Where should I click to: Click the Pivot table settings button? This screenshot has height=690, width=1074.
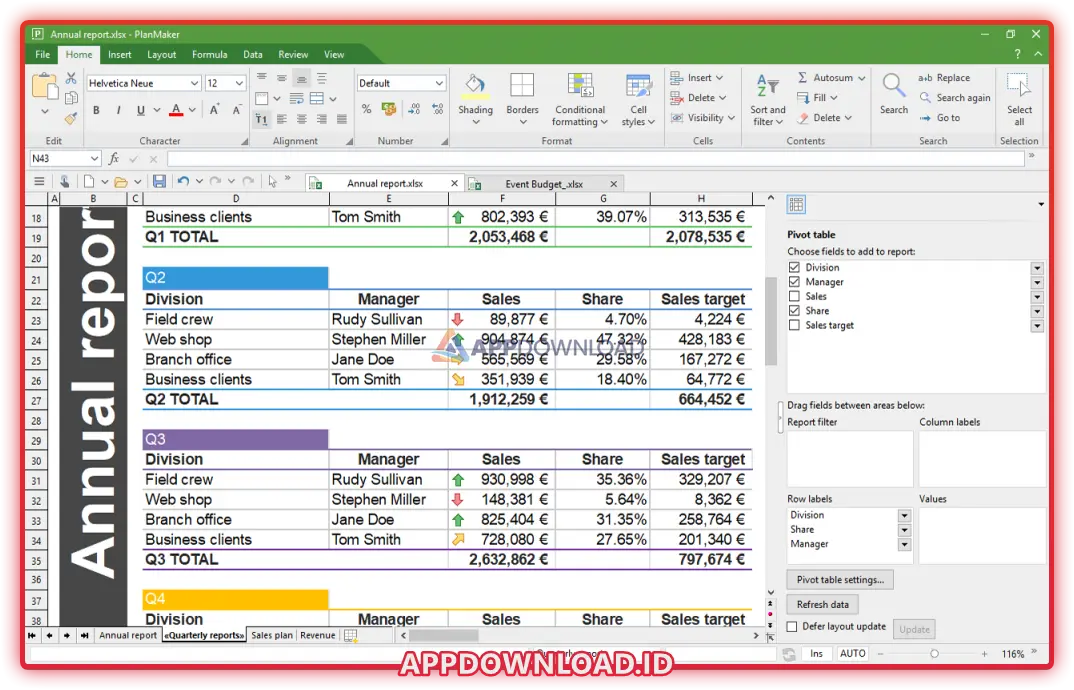tap(840, 580)
